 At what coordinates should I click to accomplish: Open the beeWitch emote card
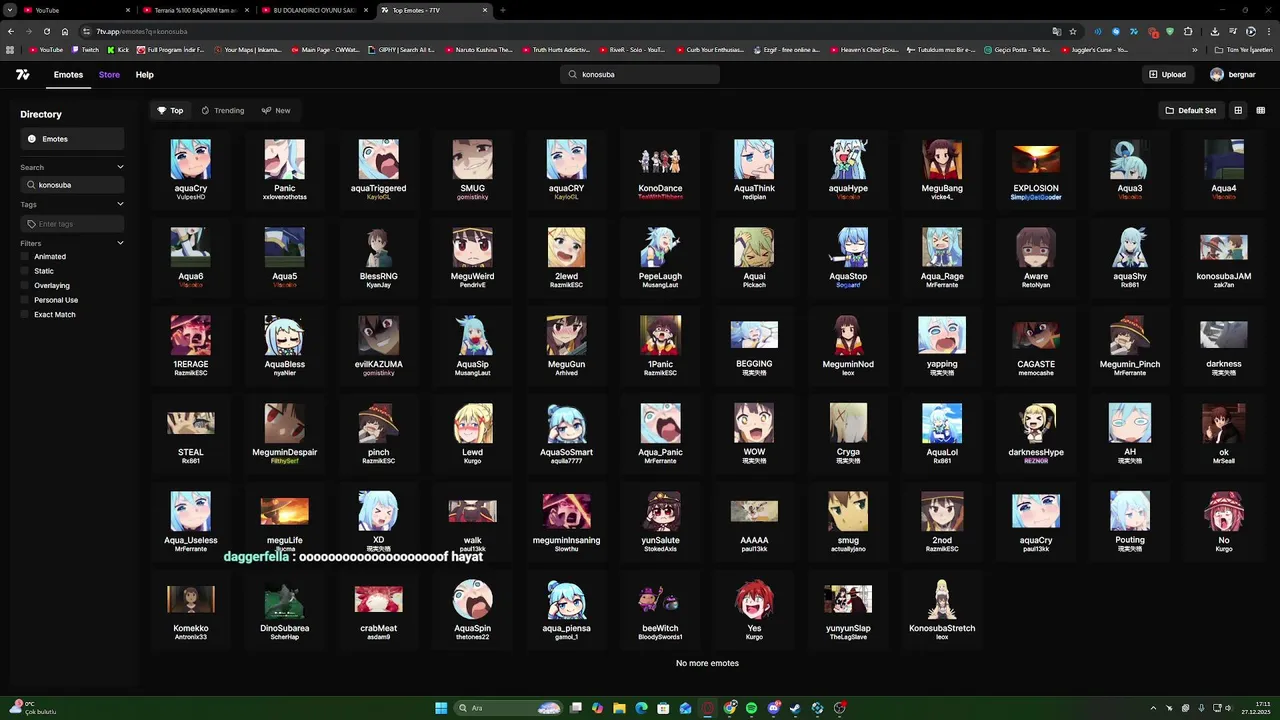click(660, 609)
